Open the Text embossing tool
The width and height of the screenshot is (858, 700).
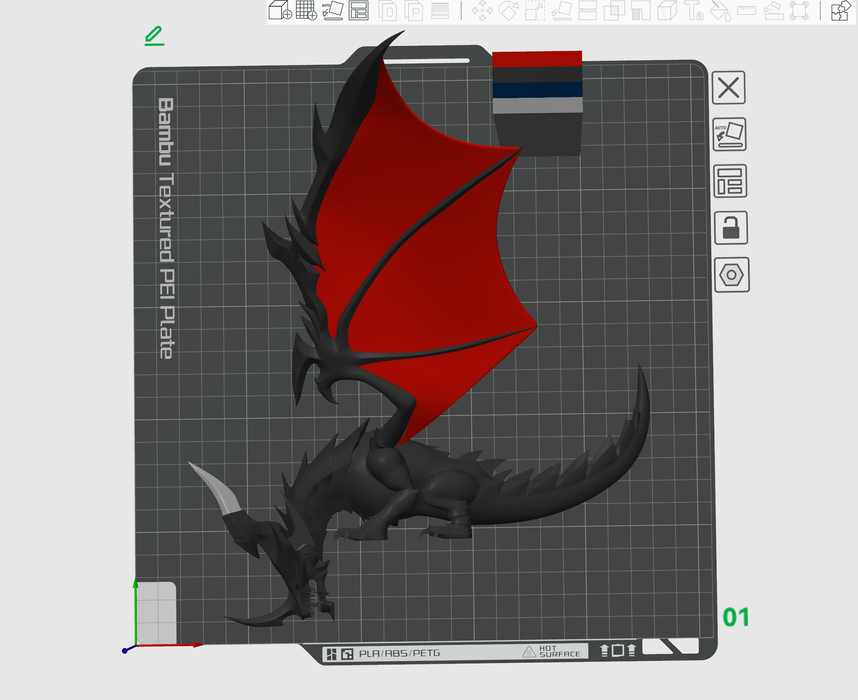pyautogui.click(x=695, y=12)
